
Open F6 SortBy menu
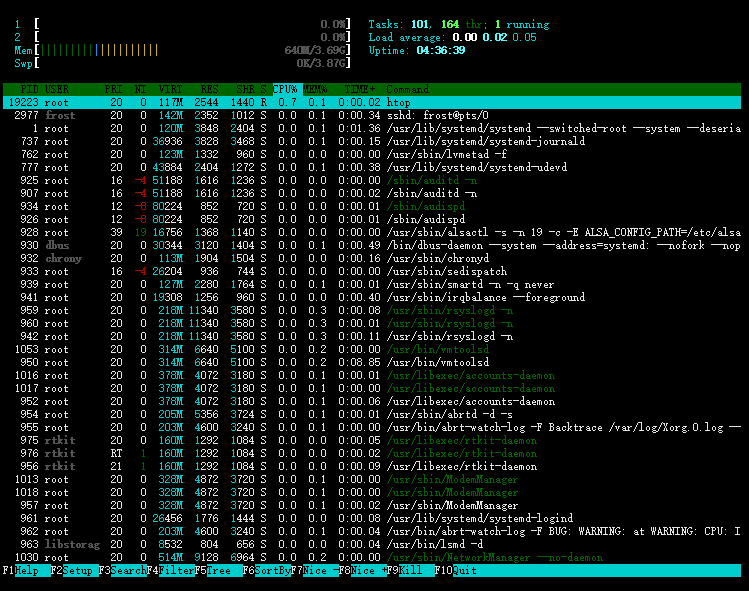tap(266, 570)
